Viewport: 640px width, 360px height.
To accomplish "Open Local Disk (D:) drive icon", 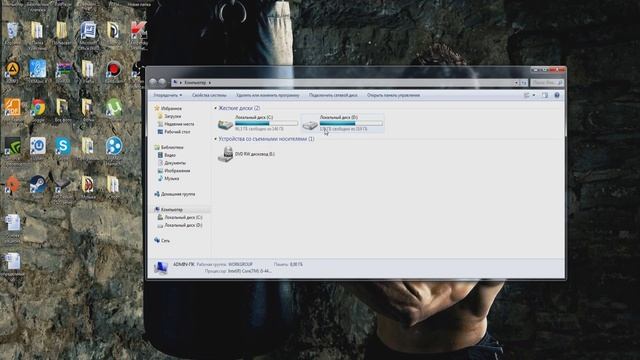I will 310,124.
